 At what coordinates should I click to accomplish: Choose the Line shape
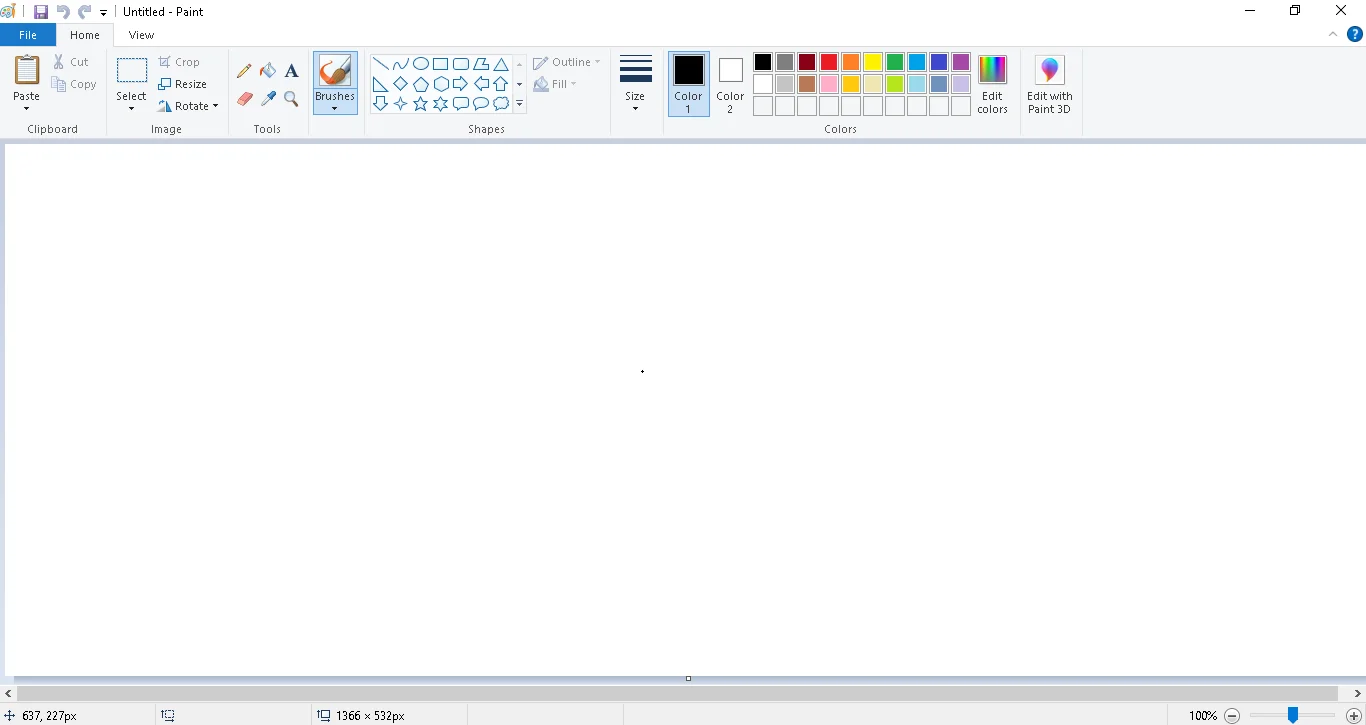tap(381, 64)
